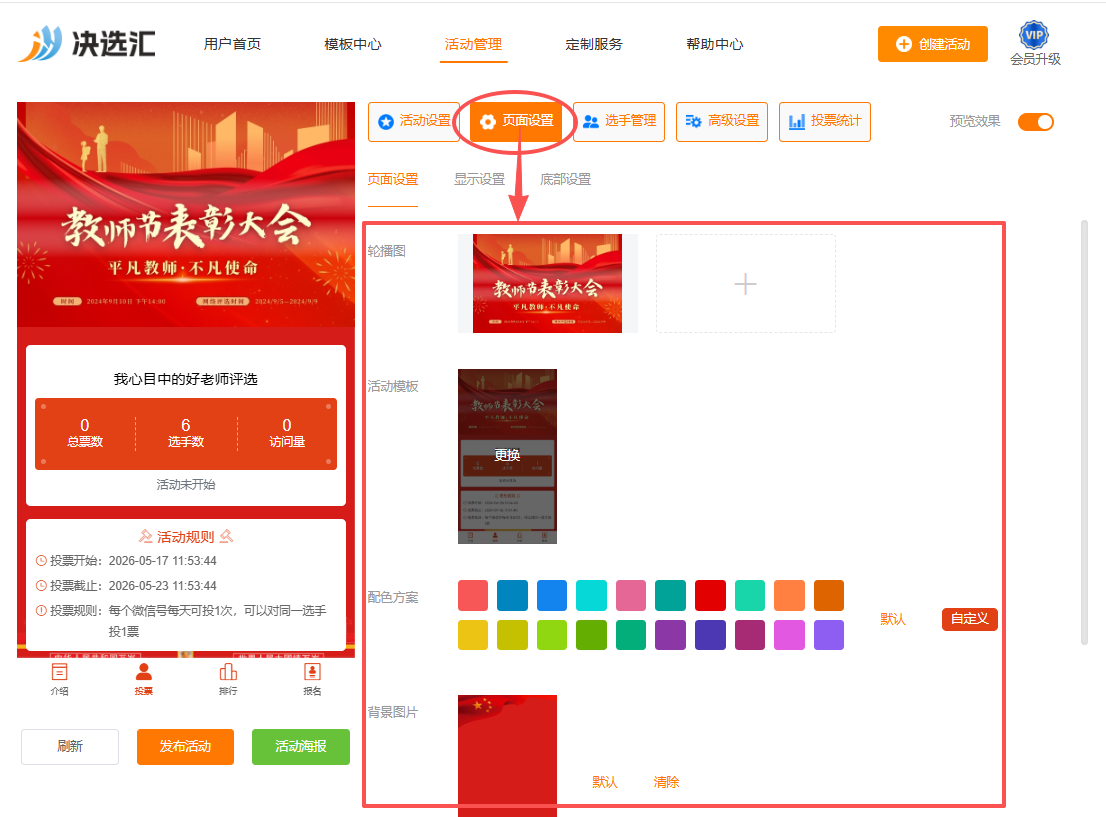Pick the emerald green swatch in second row
Image resolution: width=1106 pixels, height=817 pixels.
631,635
